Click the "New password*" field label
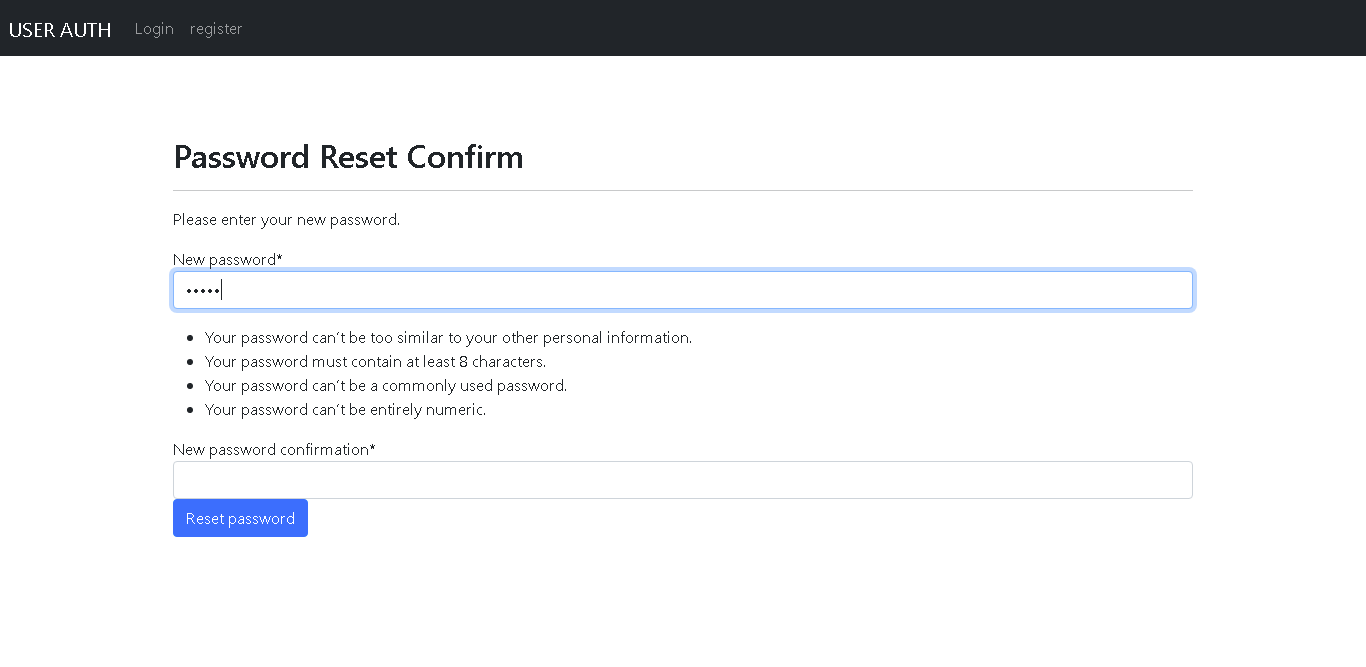The width and height of the screenshot is (1366, 667). [225, 260]
